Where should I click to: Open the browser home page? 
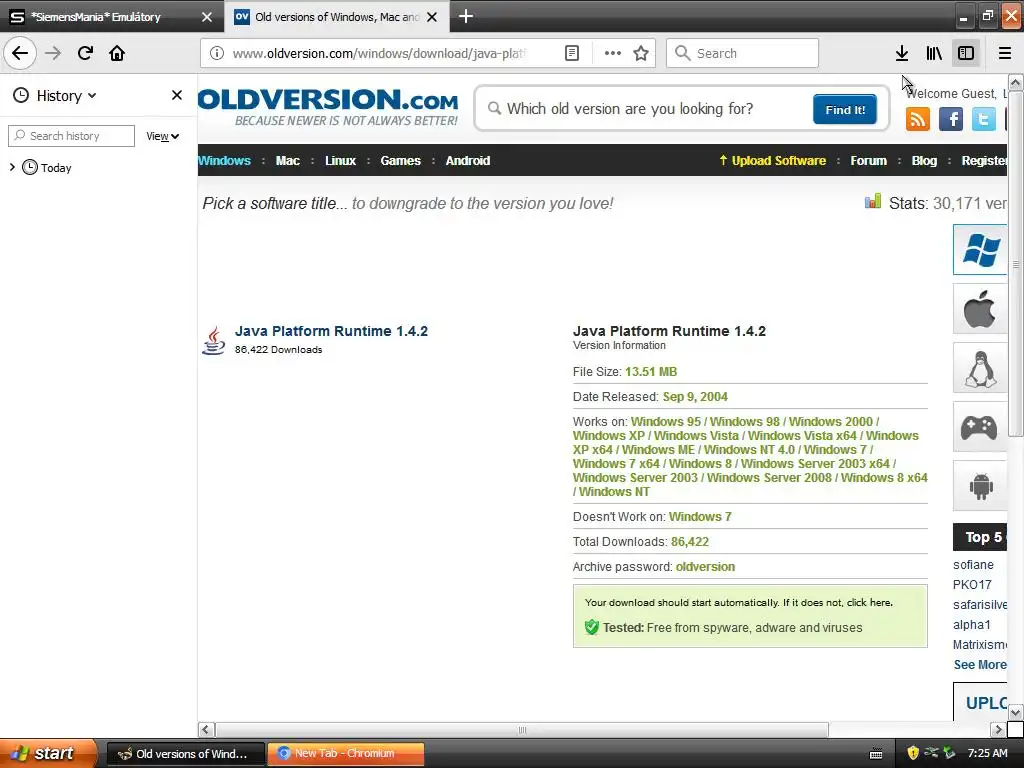(x=117, y=53)
